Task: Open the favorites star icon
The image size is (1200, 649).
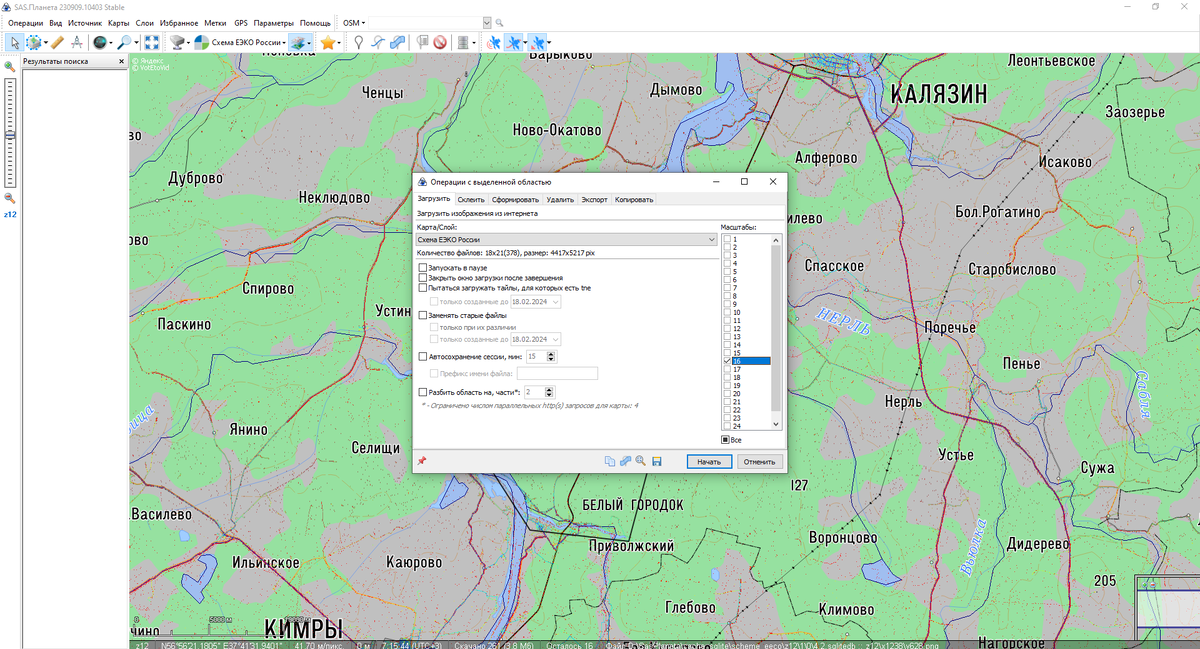Action: (x=327, y=42)
